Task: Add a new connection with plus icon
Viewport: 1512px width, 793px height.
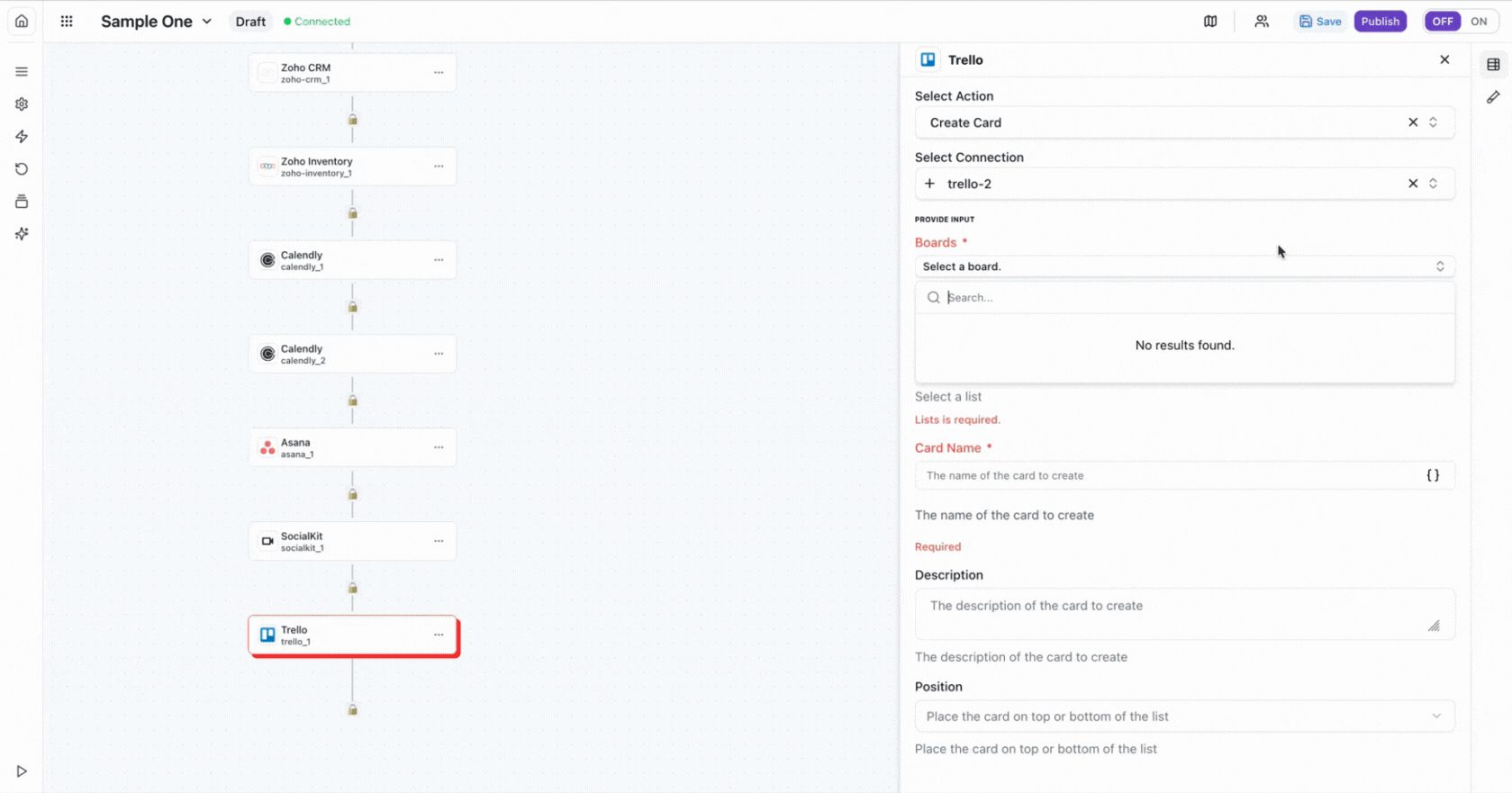Action: pos(929,184)
